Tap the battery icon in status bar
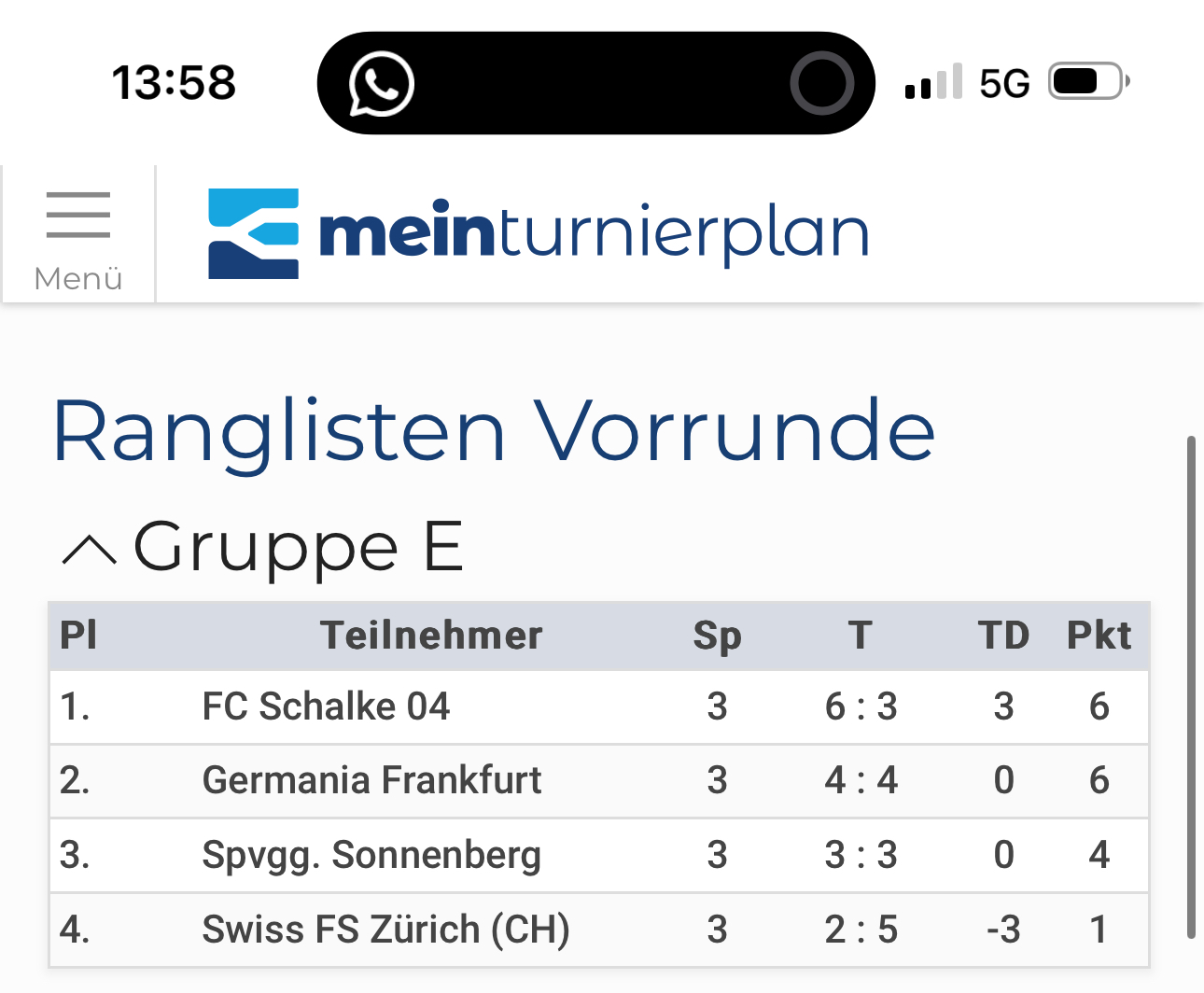 (1089, 82)
